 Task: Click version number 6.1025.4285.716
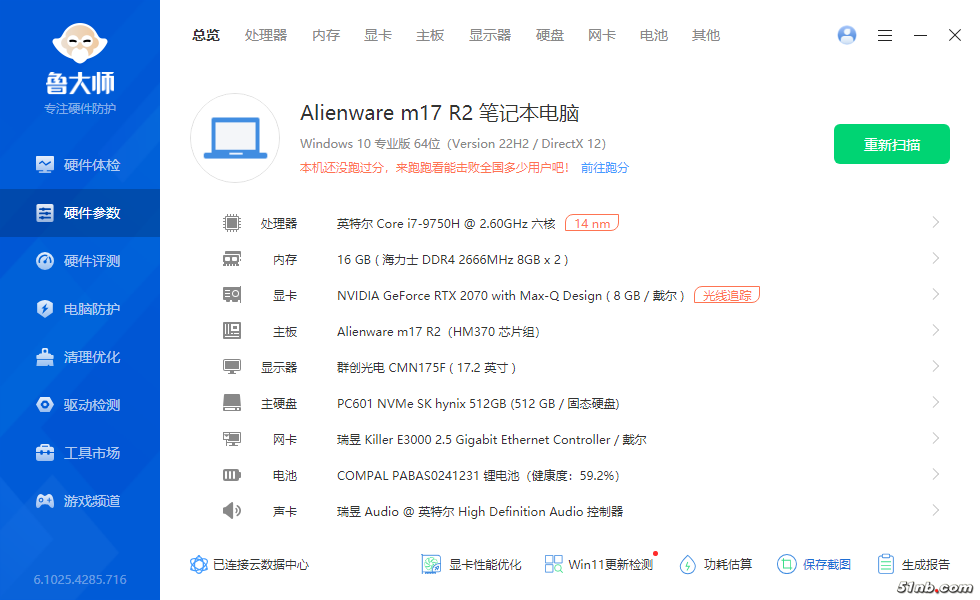pos(80,579)
